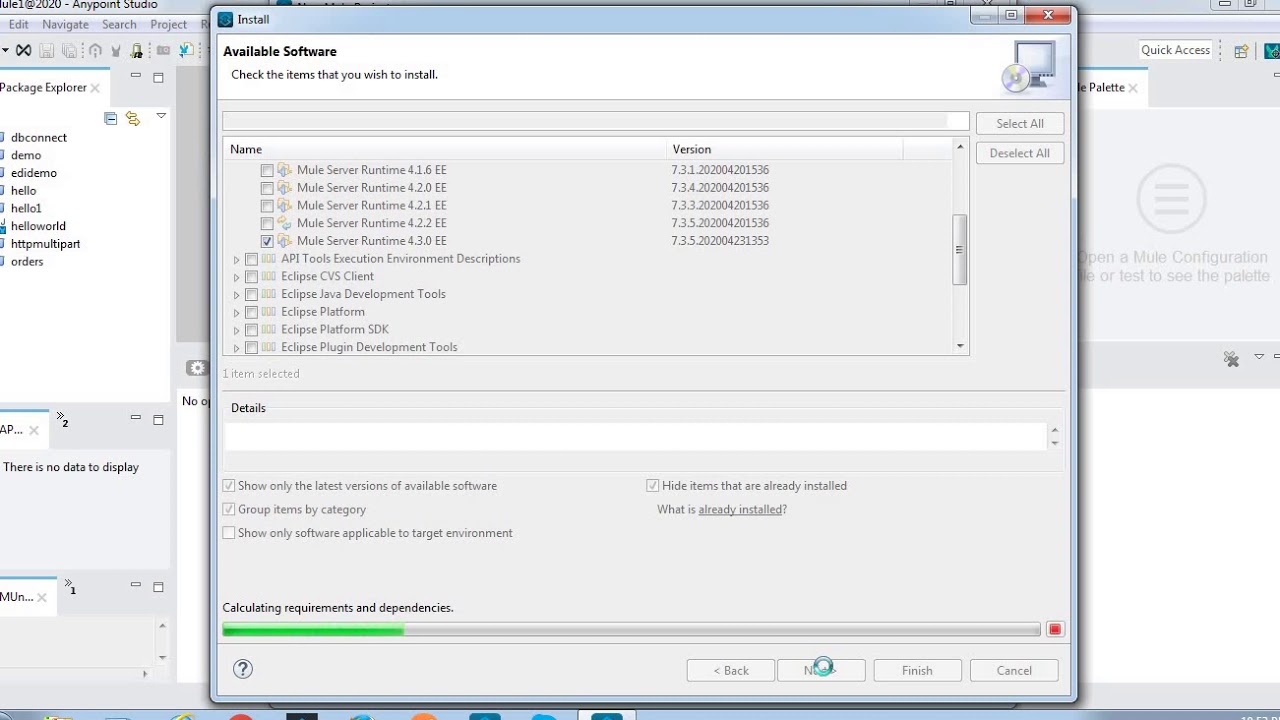
Task: Show hidden tabs in AP... panel
Action: pos(62,418)
